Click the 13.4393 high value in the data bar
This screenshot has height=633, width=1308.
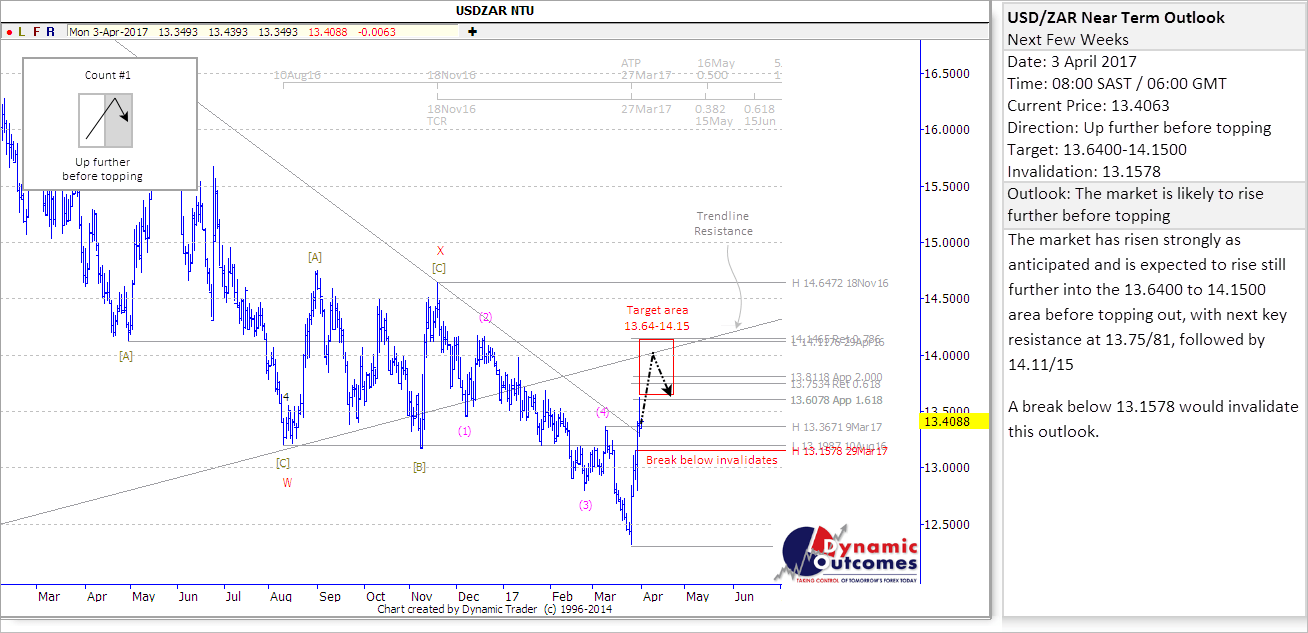(x=228, y=32)
